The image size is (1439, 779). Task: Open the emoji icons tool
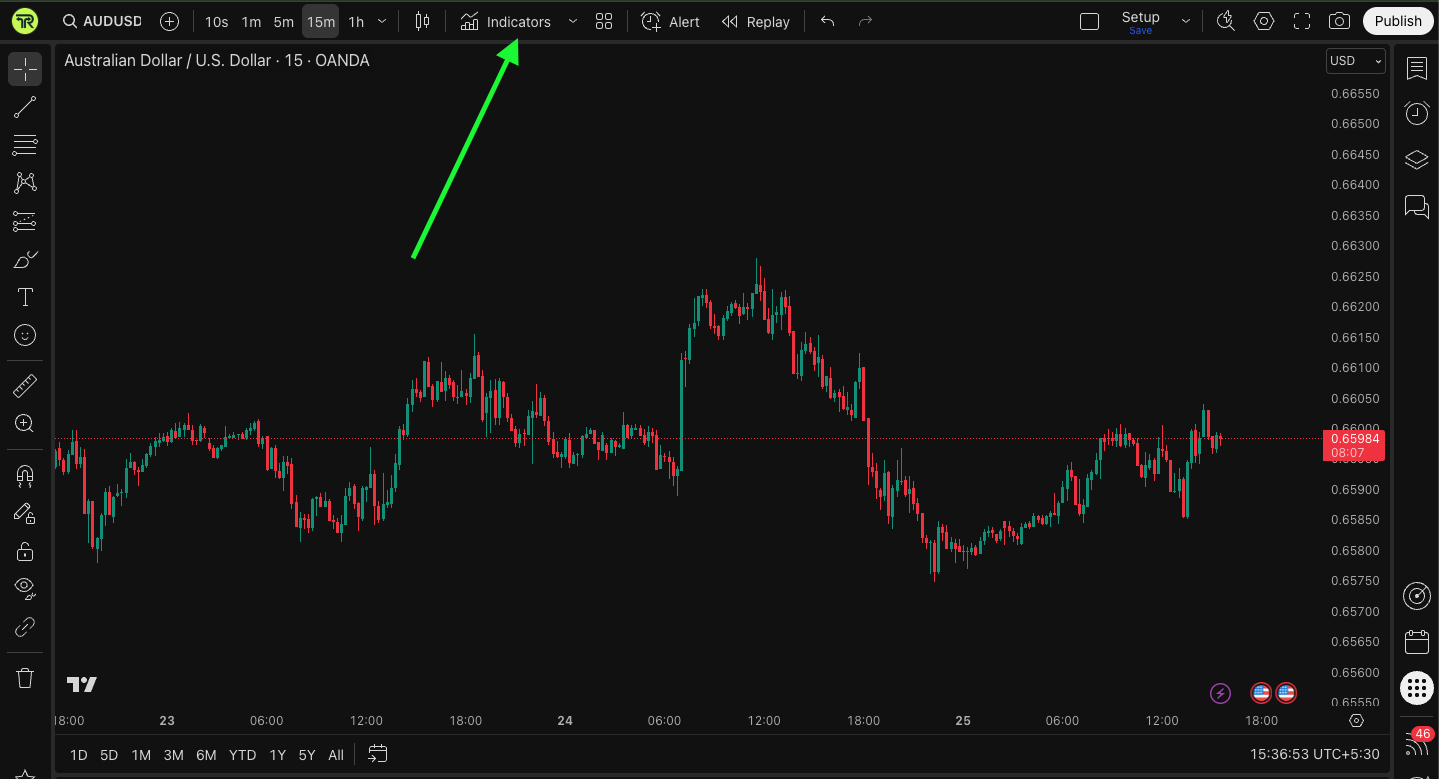click(x=25, y=335)
